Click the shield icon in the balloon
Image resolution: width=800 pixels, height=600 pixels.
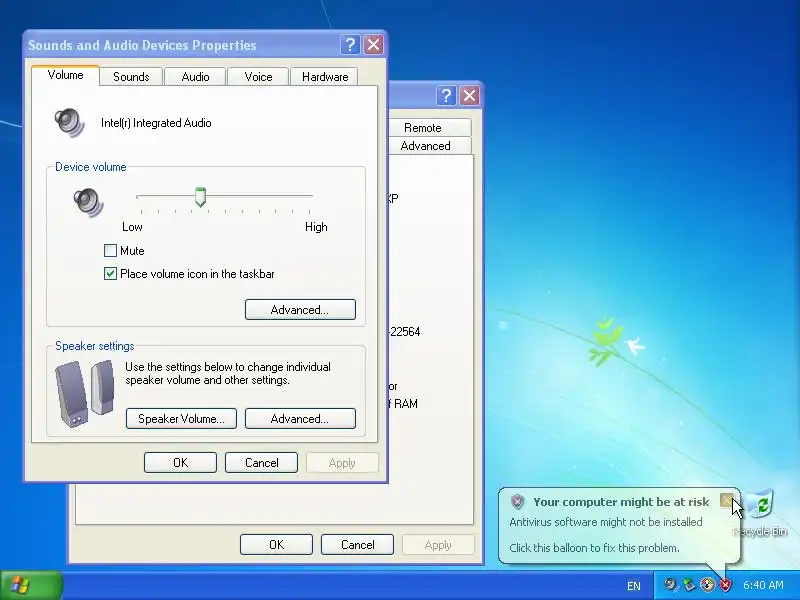point(517,502)
